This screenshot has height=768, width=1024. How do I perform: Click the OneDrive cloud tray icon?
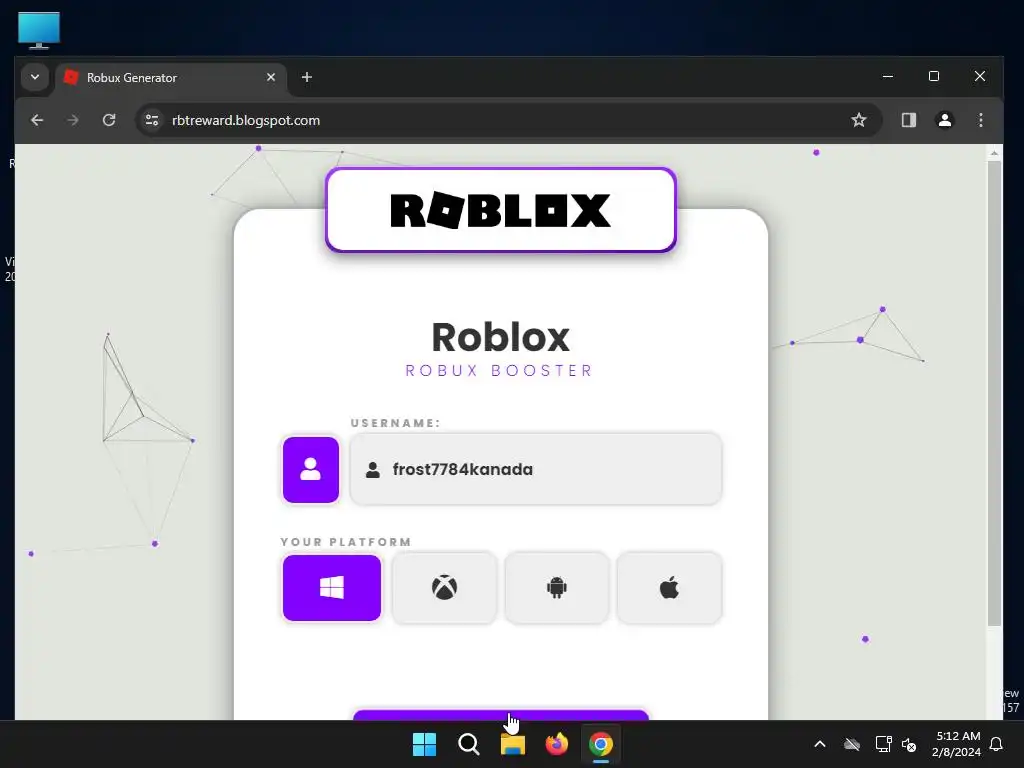tap(852, 744)
